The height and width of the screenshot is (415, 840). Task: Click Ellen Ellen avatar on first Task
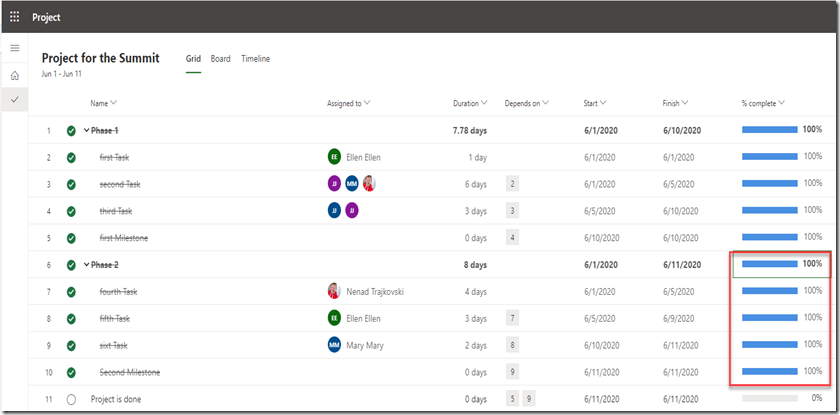coord(334,157)
